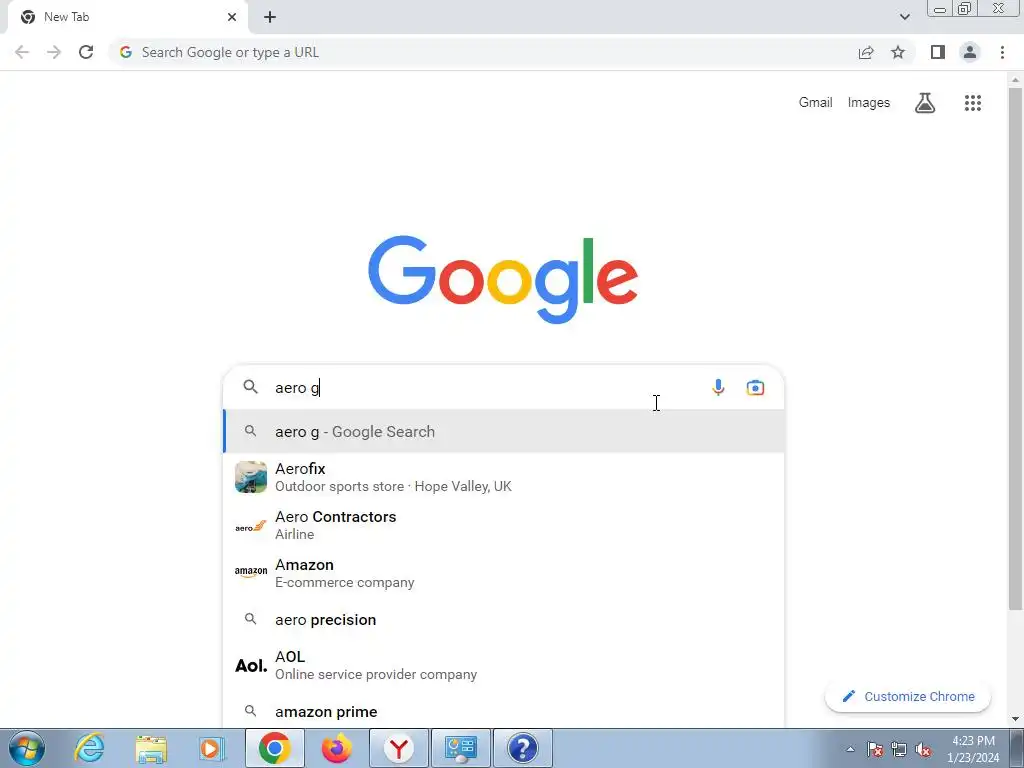Reload the current page
Image resolution: width=1024 pixels, height=768 pixels.
(86, 52)
